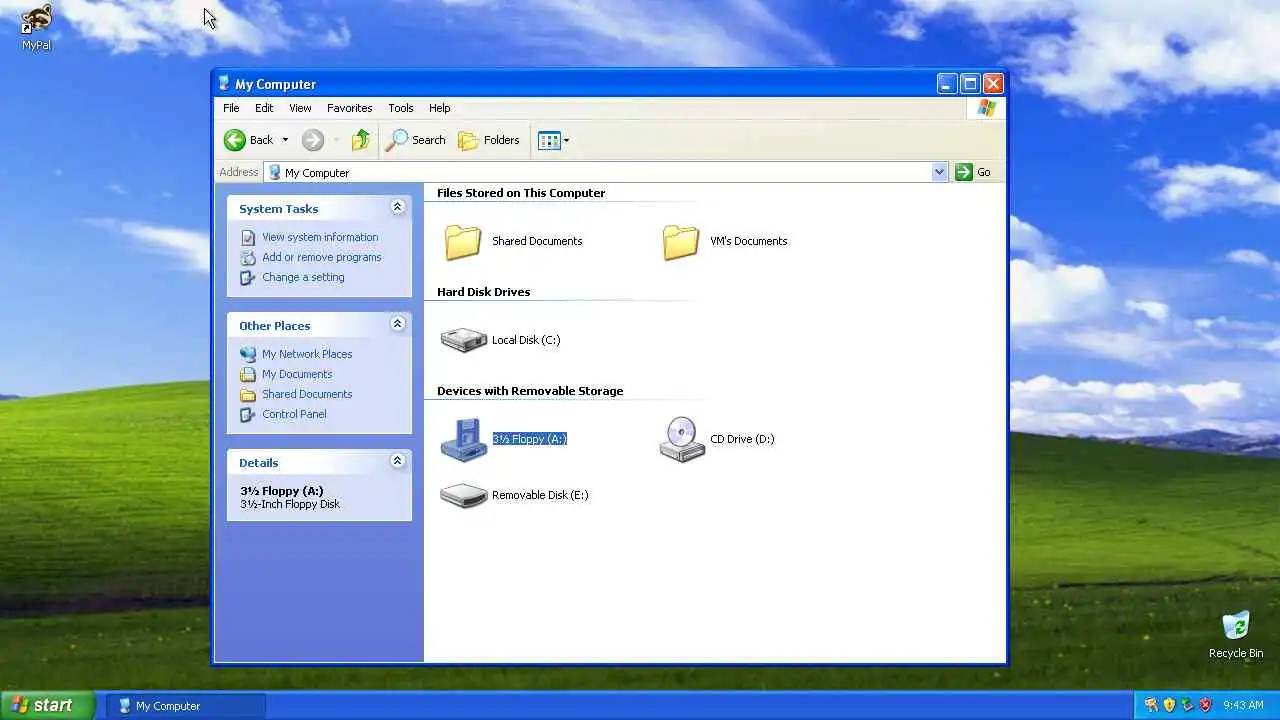1280x720 pixels.
Task: Click Add or remove programs link
Action: 322,257
